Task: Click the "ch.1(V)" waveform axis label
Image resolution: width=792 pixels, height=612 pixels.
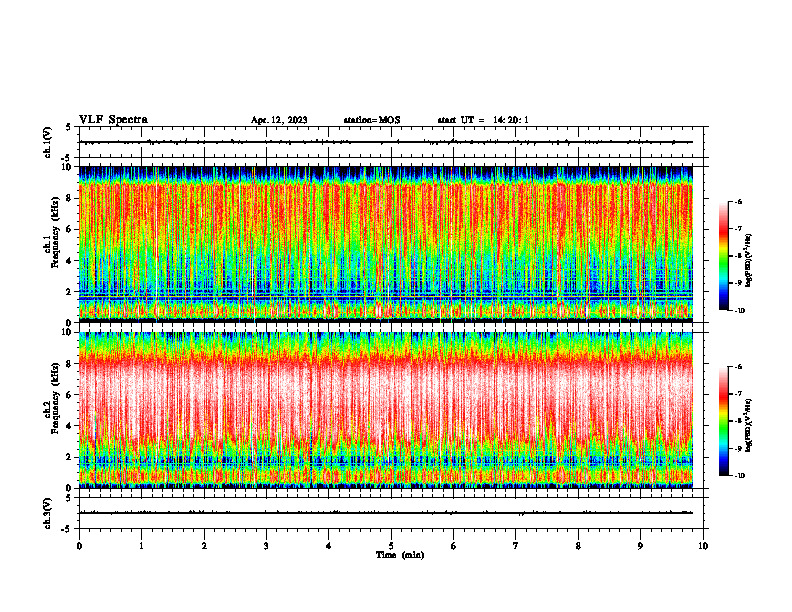Action: [x=47, y=142]
